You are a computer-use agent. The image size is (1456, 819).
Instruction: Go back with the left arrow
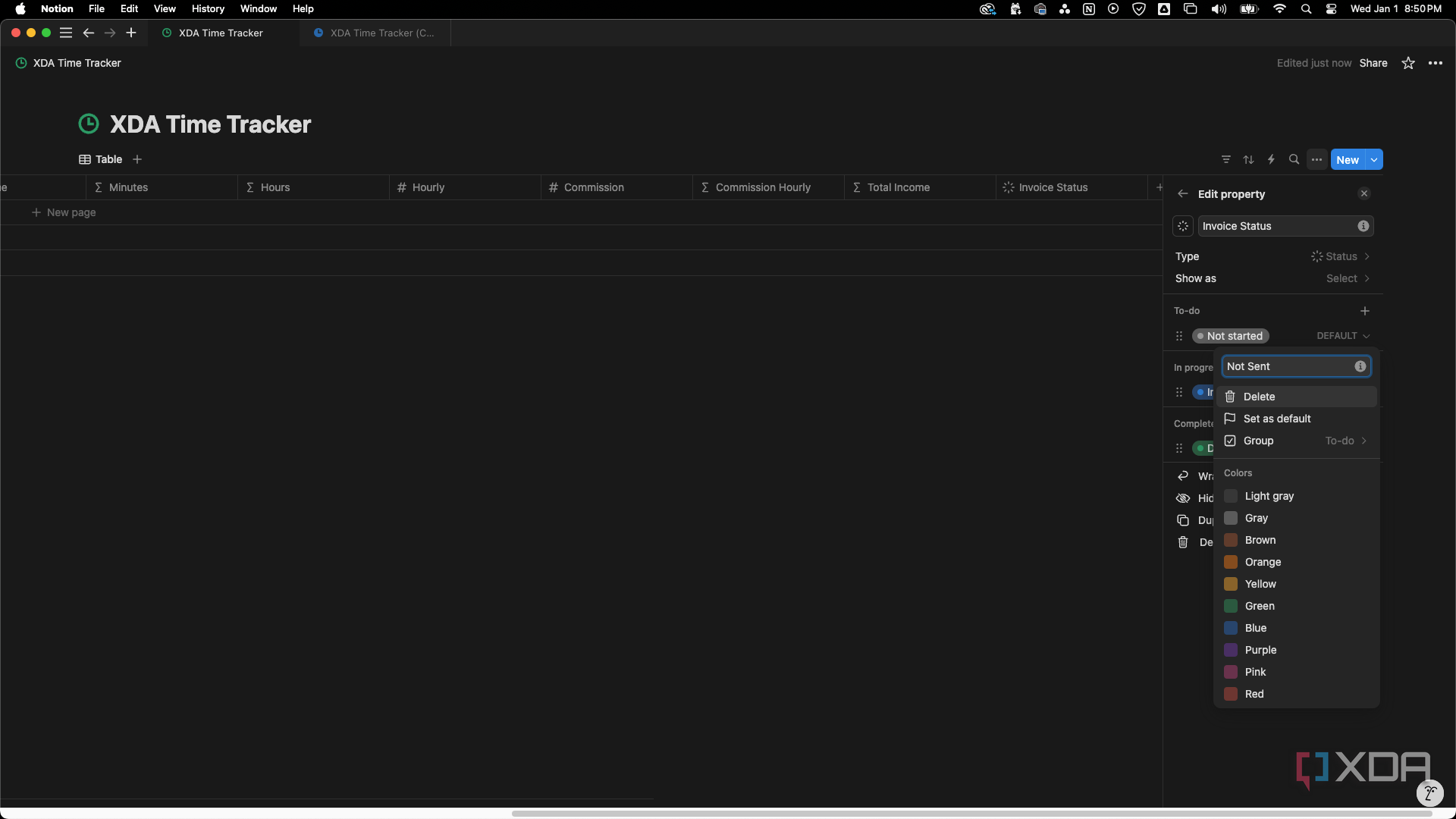click(88, 33)
